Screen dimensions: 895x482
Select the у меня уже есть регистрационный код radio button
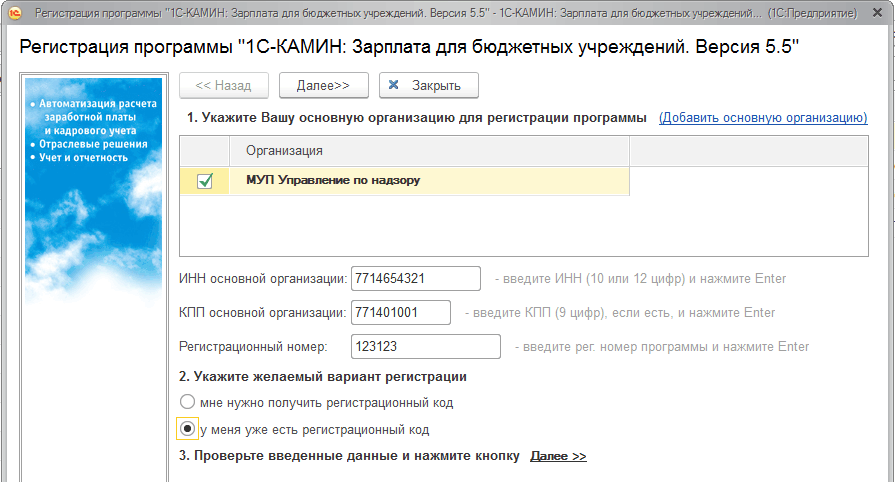(187, 430)
